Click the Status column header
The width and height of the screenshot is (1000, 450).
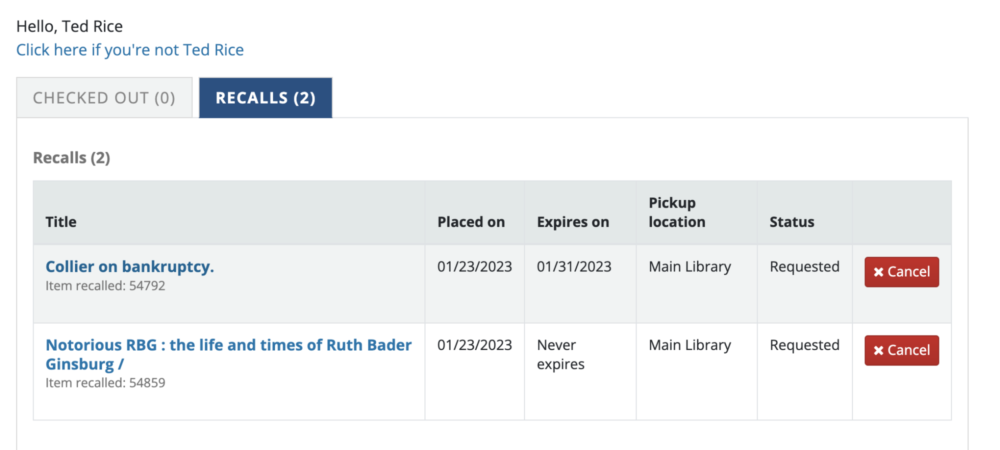click(792, 222)
